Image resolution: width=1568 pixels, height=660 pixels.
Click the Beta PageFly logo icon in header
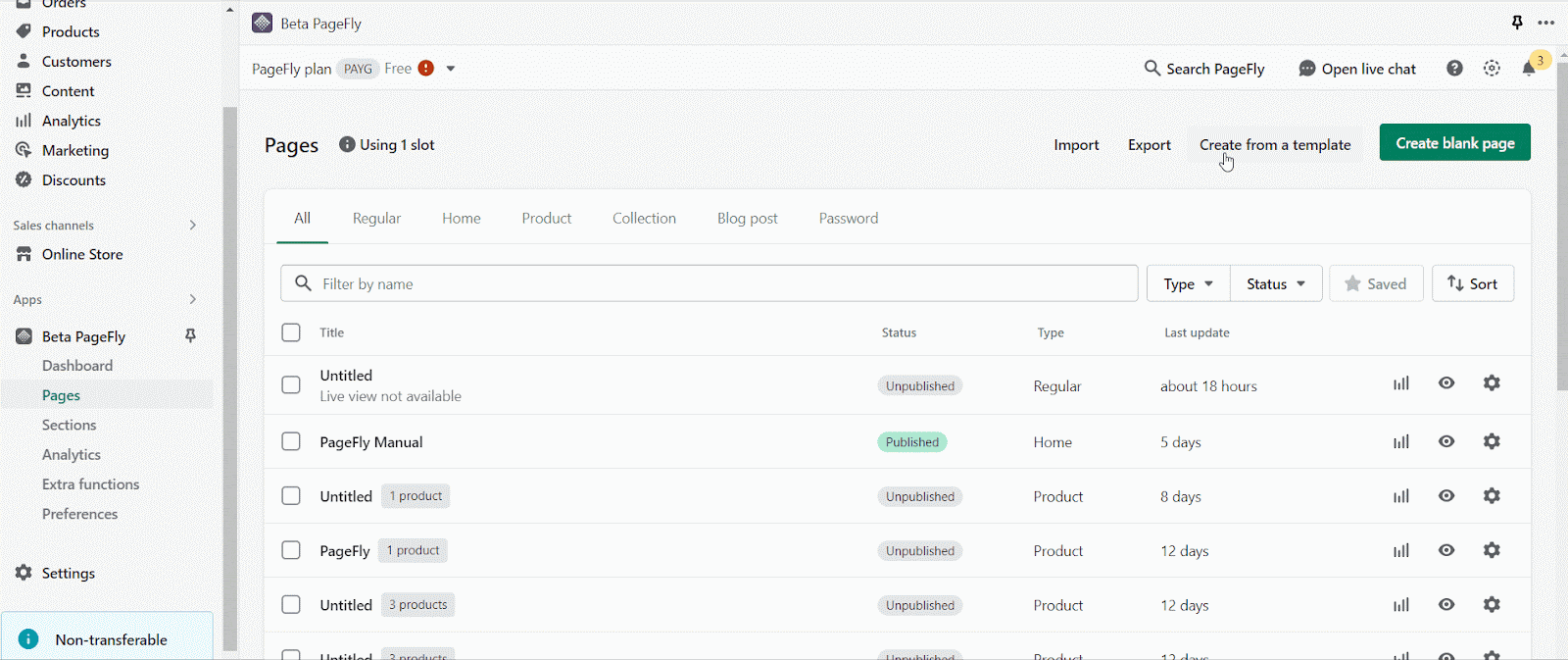tap(262, 23)
